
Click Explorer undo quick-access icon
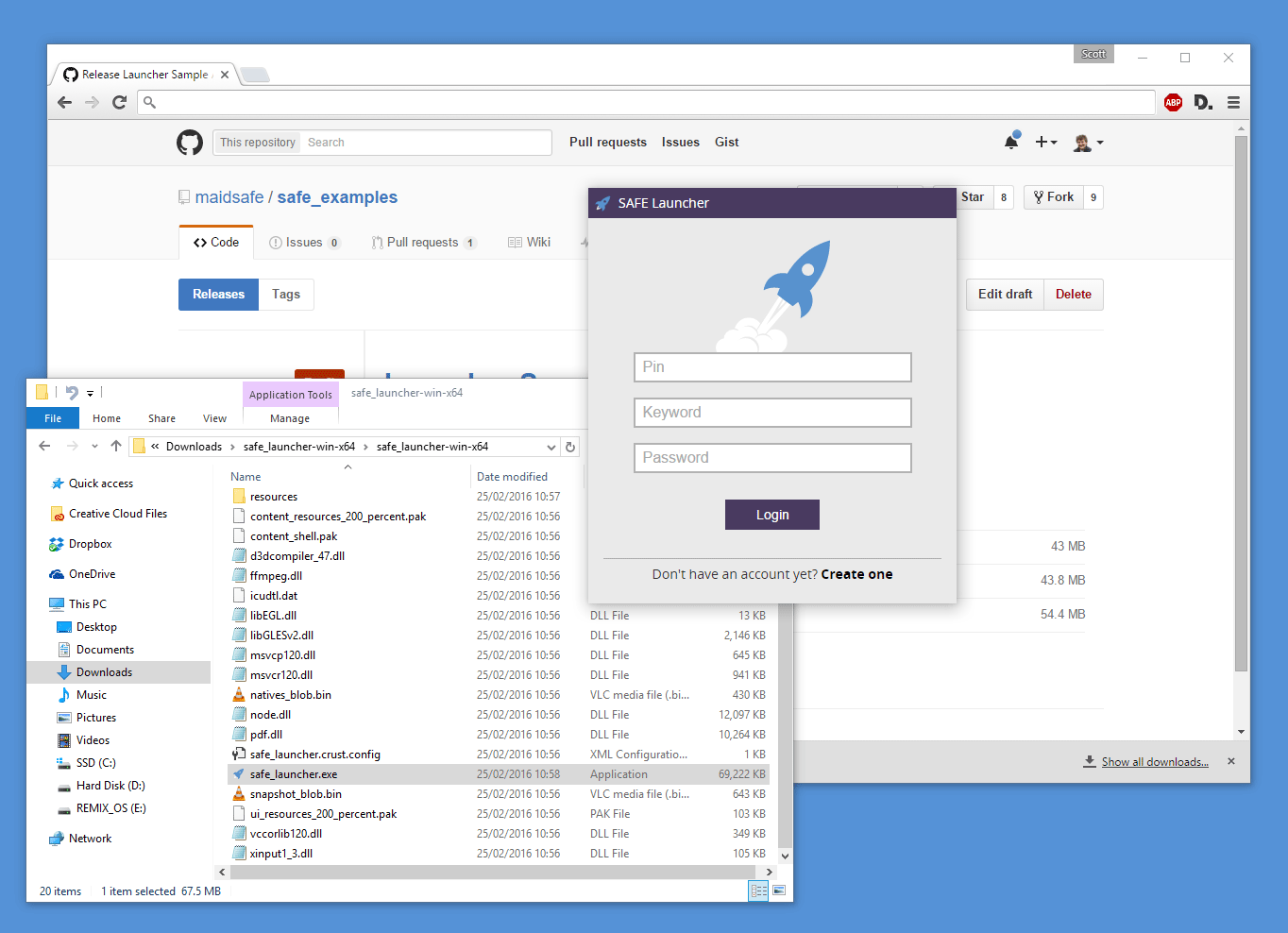tap(72, 393)
